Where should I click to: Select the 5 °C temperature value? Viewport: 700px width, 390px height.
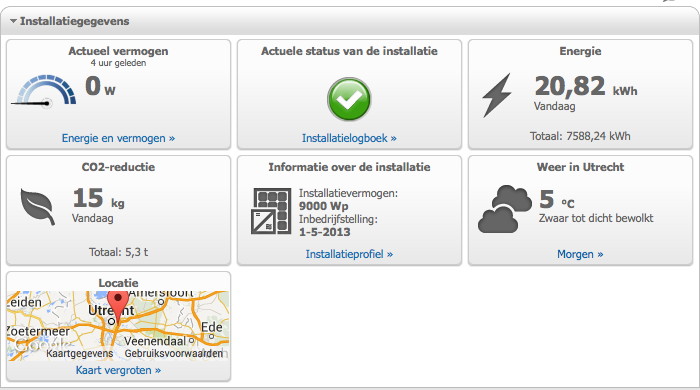pos(557,199)
